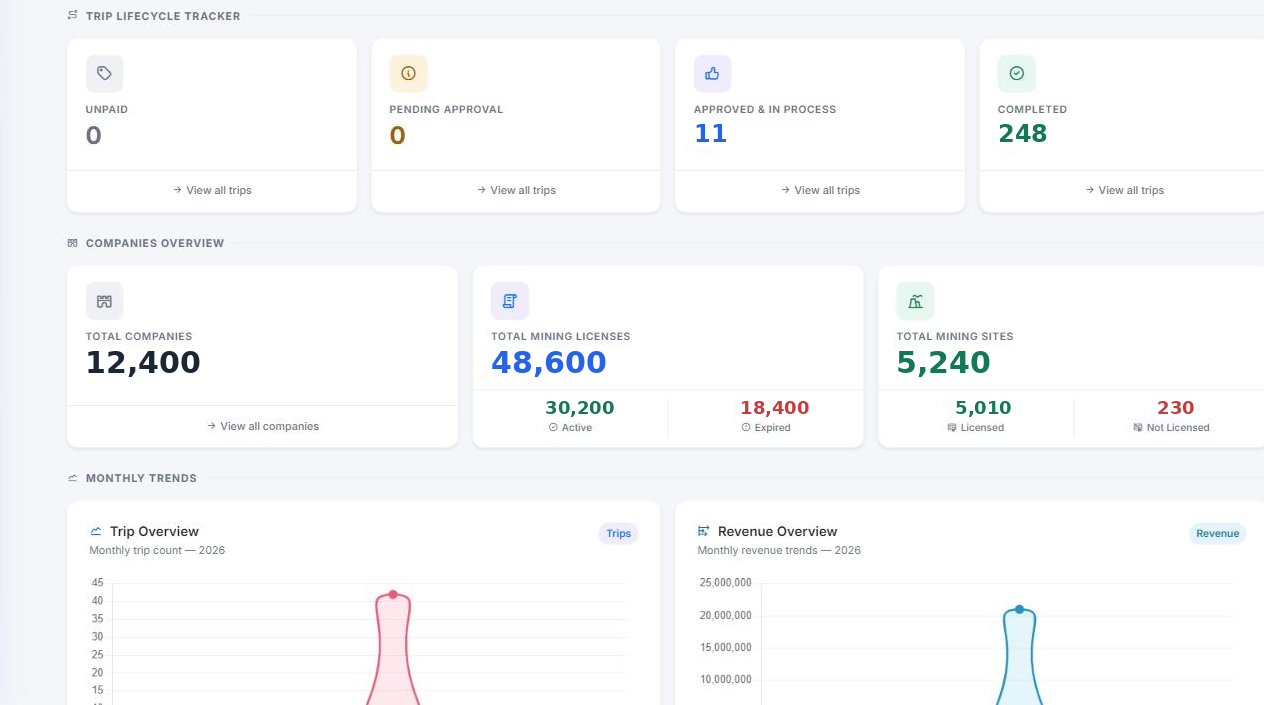Click the Trip Lifecycle Tracker section icon
The width and height of the screenshot is (1264, 705).
(x=72, y=15)
